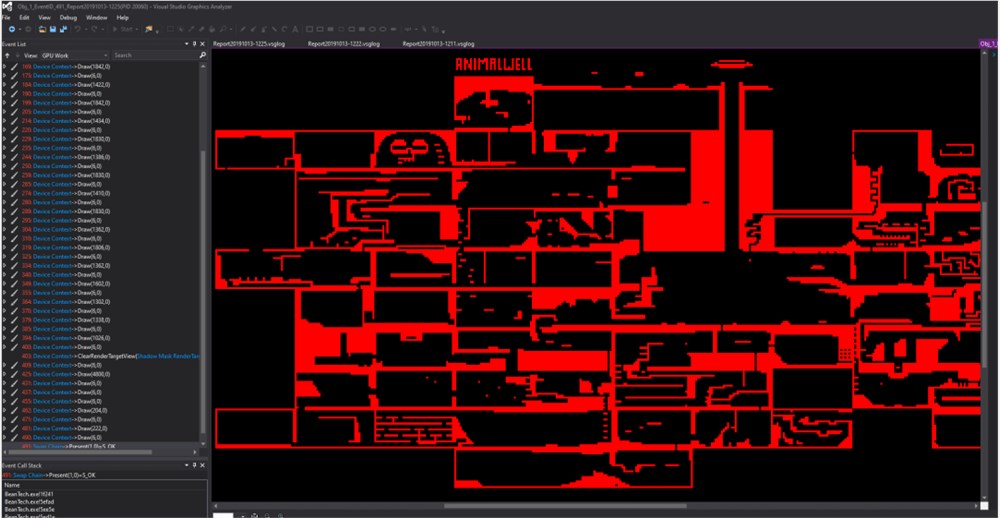Open the Event List window options arrow
The image size is (1000, 518).
[187, 44]
